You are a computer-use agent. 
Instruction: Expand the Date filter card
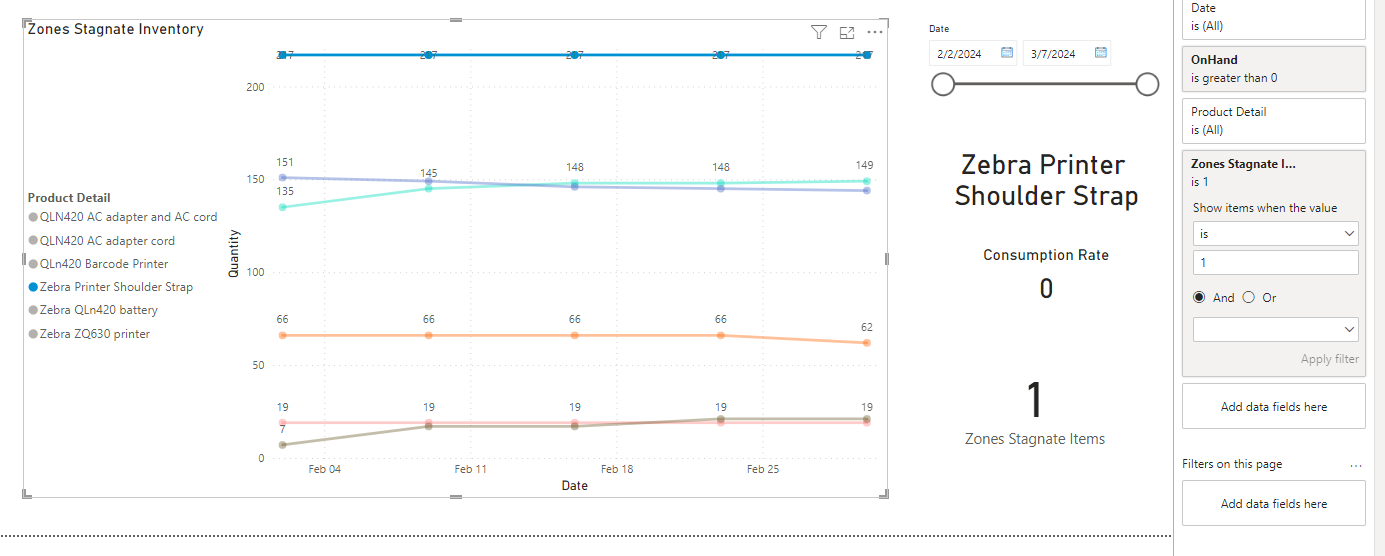1273,18
